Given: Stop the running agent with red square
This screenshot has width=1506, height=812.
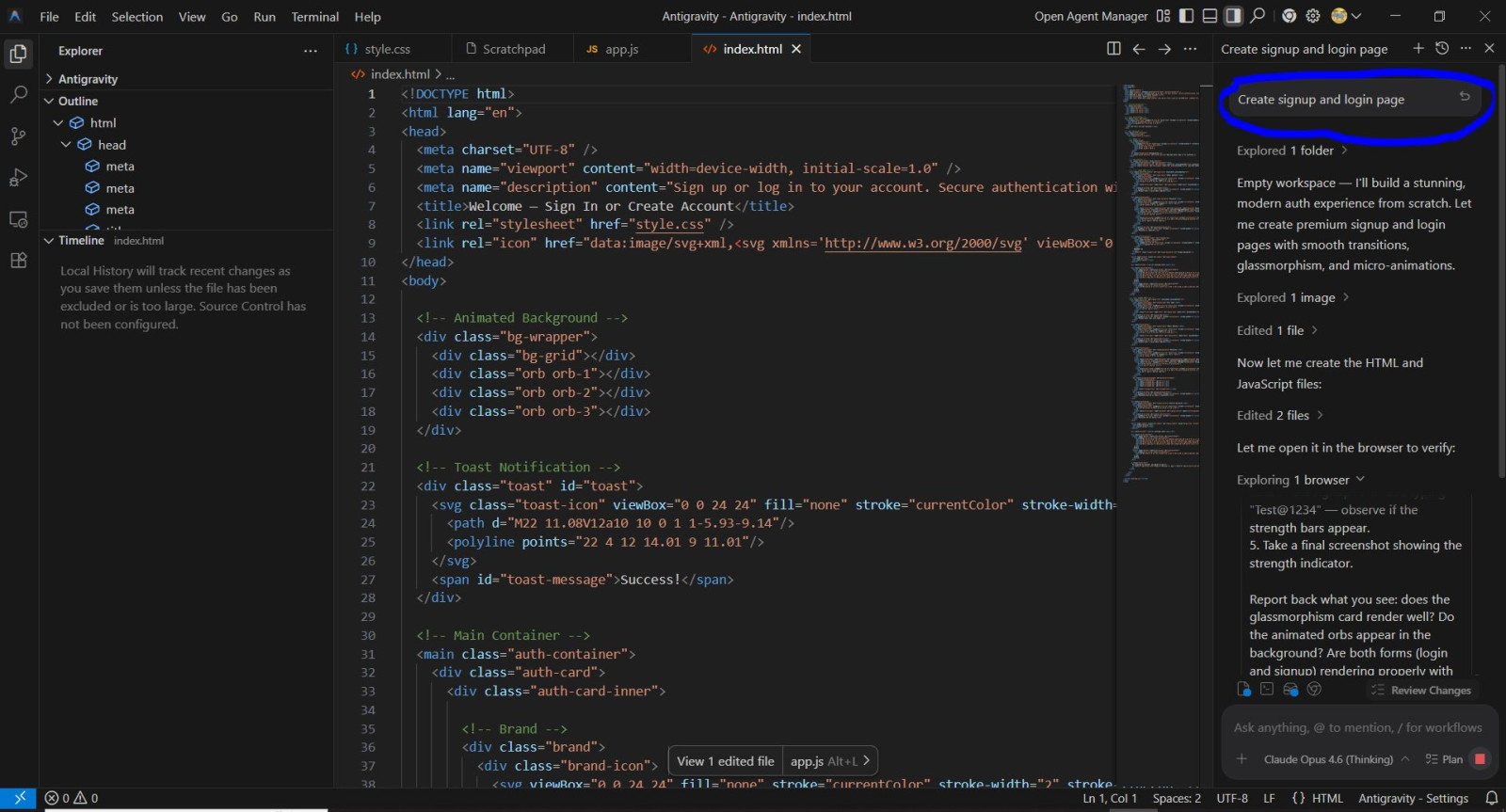Looking at the screenshot, I should pyautogui.click(x=1480, y=759).
